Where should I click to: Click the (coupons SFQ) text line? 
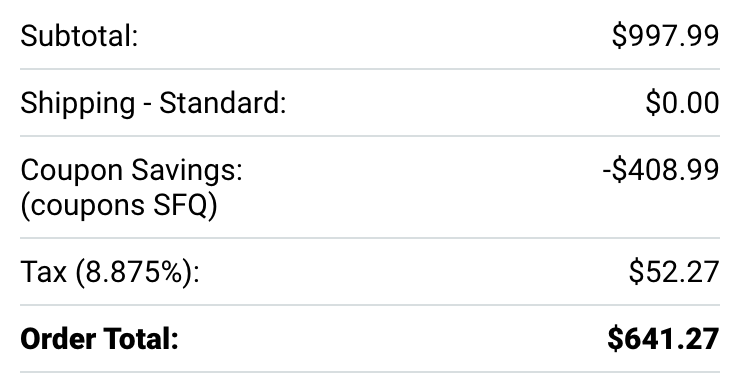[x=119, y=206]
